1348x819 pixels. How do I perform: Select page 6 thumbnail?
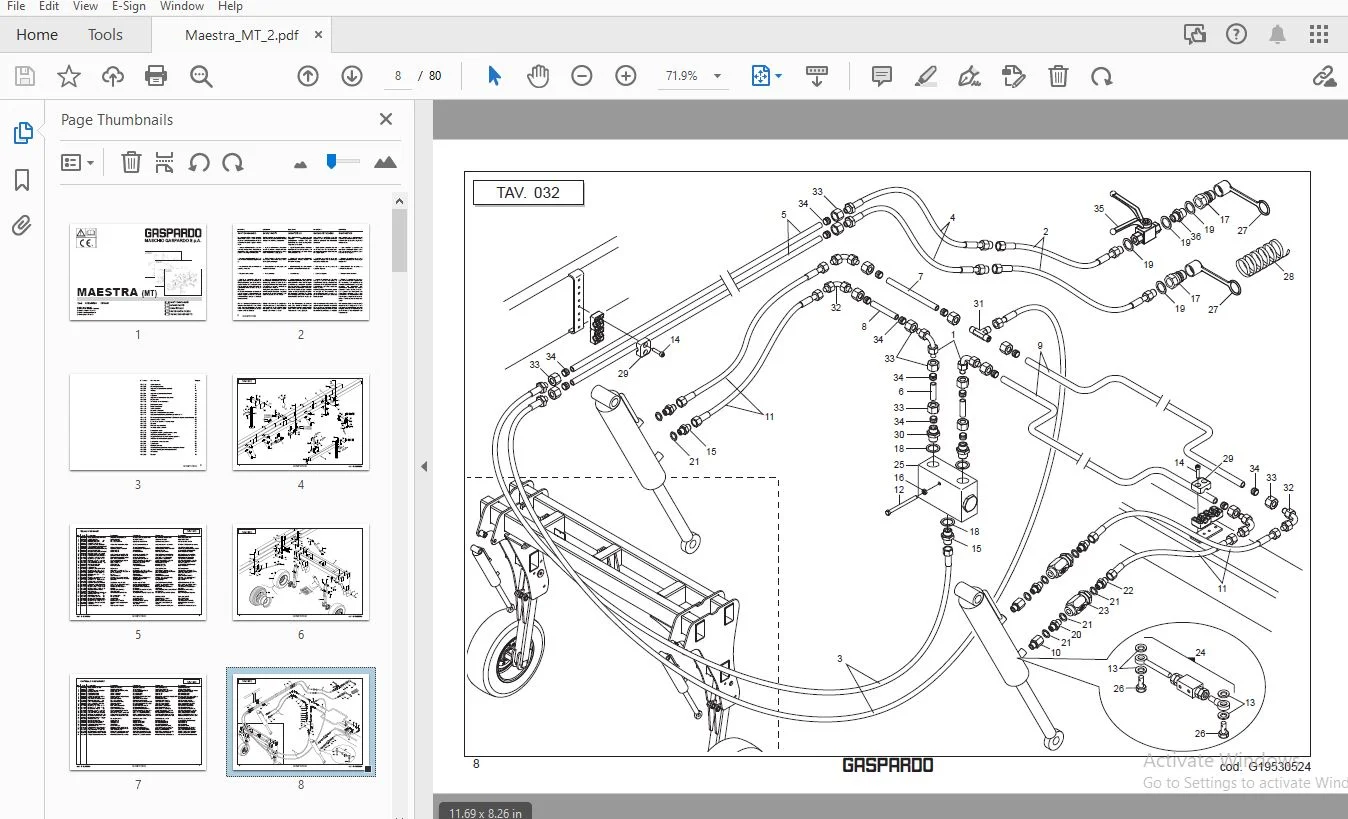(x=301, y=572)
